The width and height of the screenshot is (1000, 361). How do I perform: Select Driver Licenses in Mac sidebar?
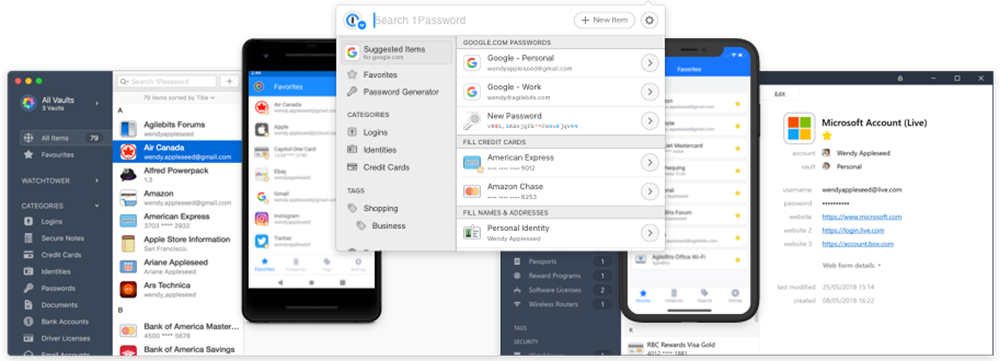click(57, 338)
